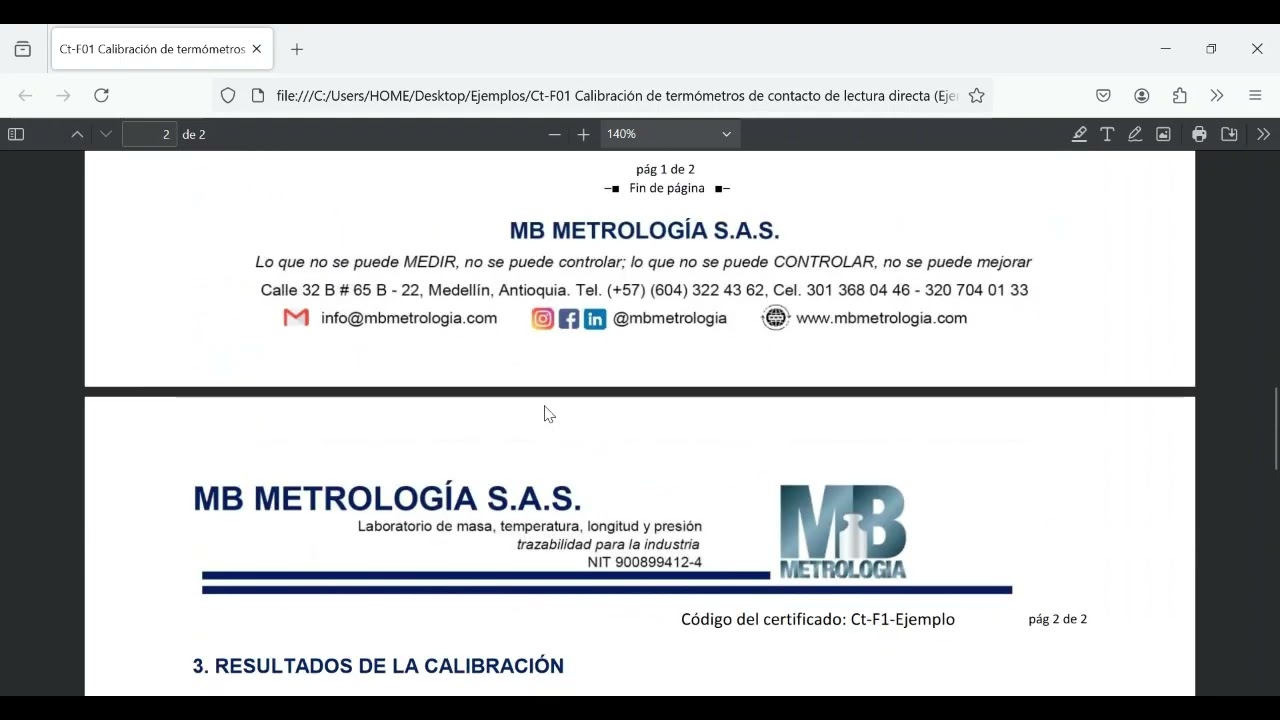Click the www.mbmetrologia.com website link
The width and height of the screenshot is (1280, 720).
tap(881, 318)
